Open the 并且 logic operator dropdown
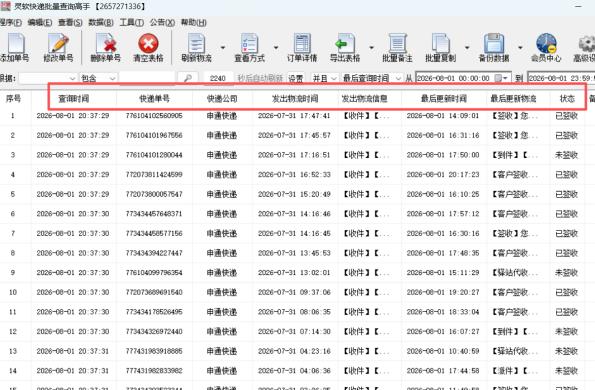 click(324, 78)
